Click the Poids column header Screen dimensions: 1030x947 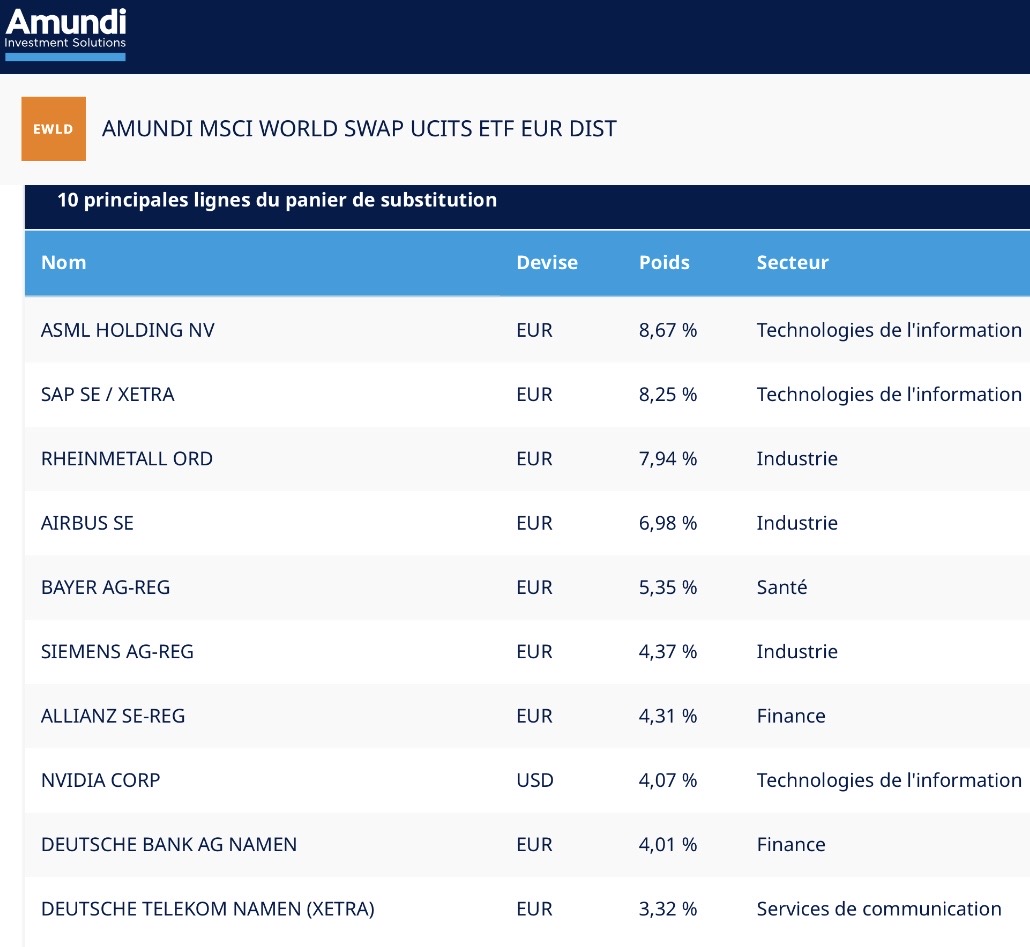664,263
